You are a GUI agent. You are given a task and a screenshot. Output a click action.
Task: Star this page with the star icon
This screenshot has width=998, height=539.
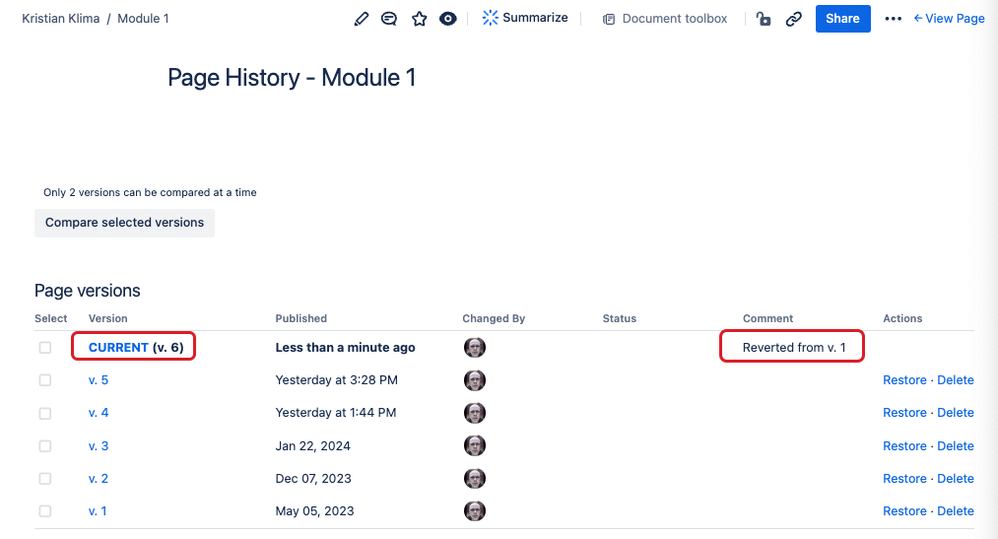[x=419, y=18]
